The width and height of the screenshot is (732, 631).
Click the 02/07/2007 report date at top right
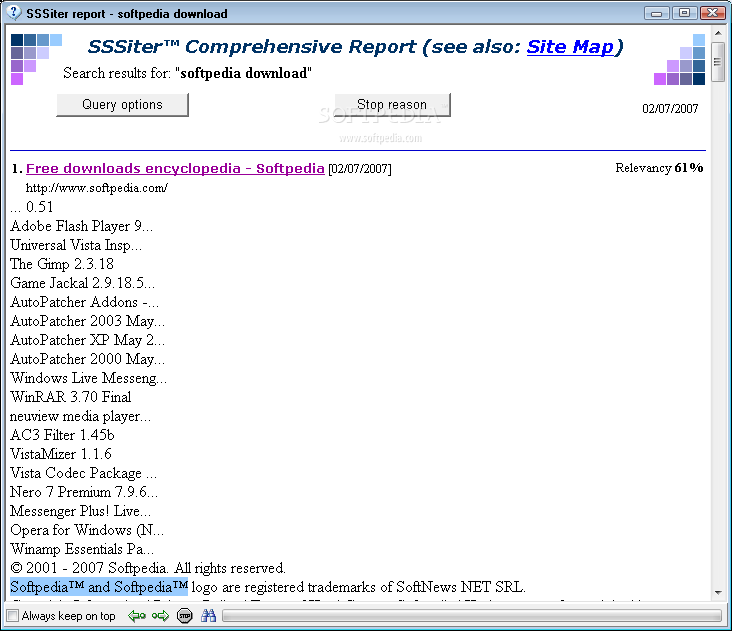click(x=670, y=109)
